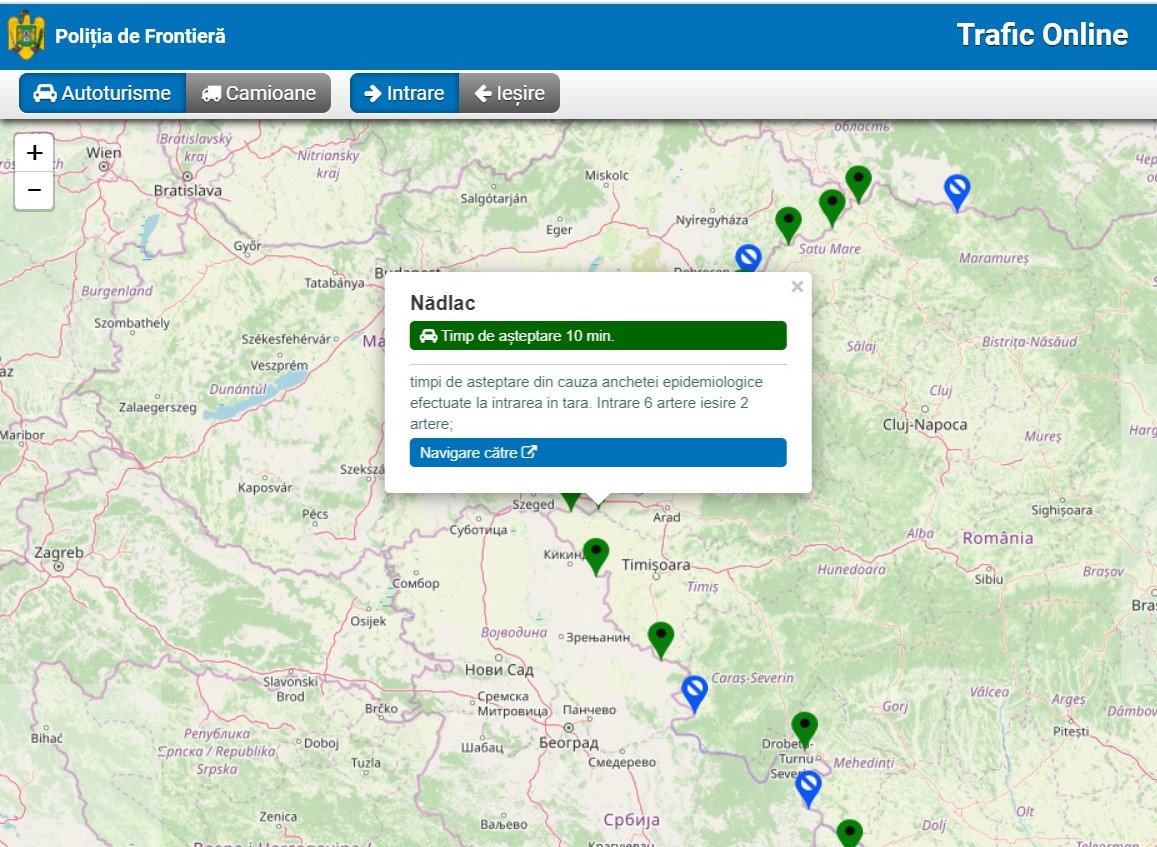Close the Nădlac popup
The width and height of the screenshot is (1157, 847).
pyautogui.click(x=797, y=287)
